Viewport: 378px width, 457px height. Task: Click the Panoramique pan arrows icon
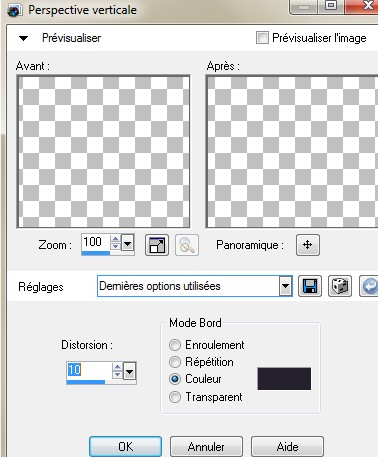pyautogui.click(x=307, y=245)
